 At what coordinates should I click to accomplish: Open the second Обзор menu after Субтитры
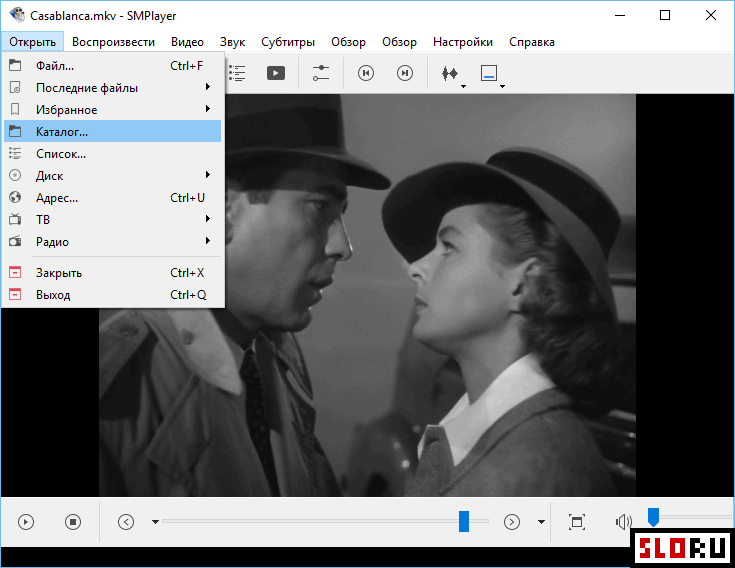399,42
